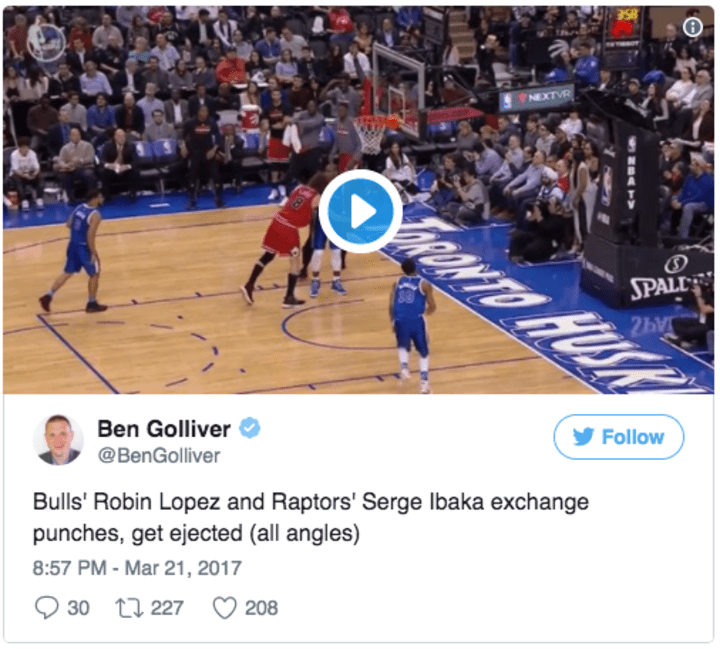Open the 8:57 PM - Mar 21, 2017 timestamp
The width and height of the screenshot is (720, 649).
coord(137,568)
